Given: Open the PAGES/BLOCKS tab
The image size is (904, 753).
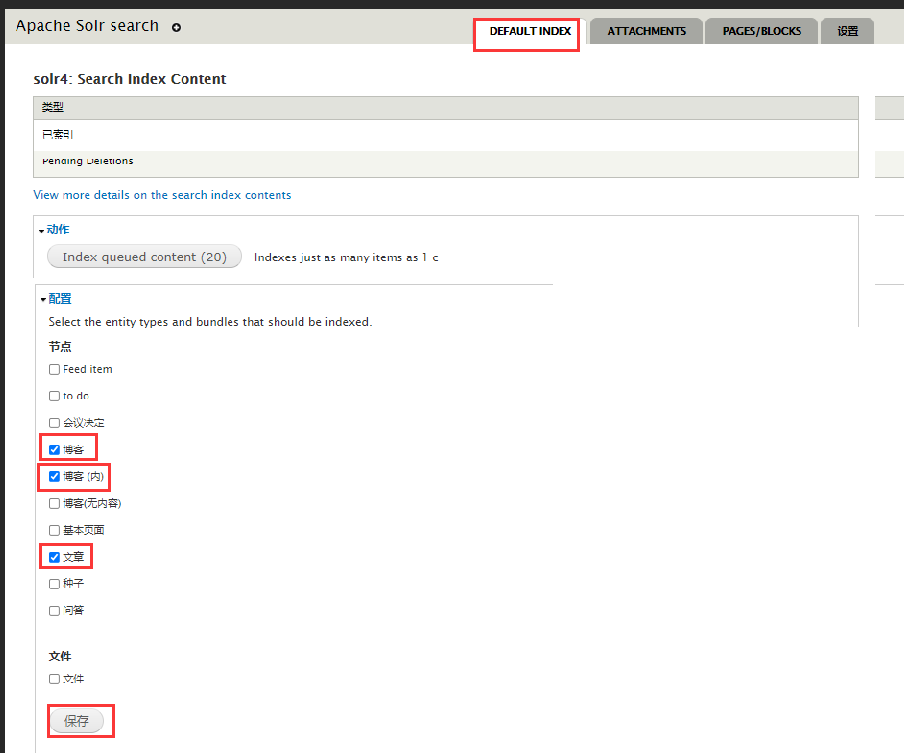Looking at the screenshot, I should [x=762, y=31].
